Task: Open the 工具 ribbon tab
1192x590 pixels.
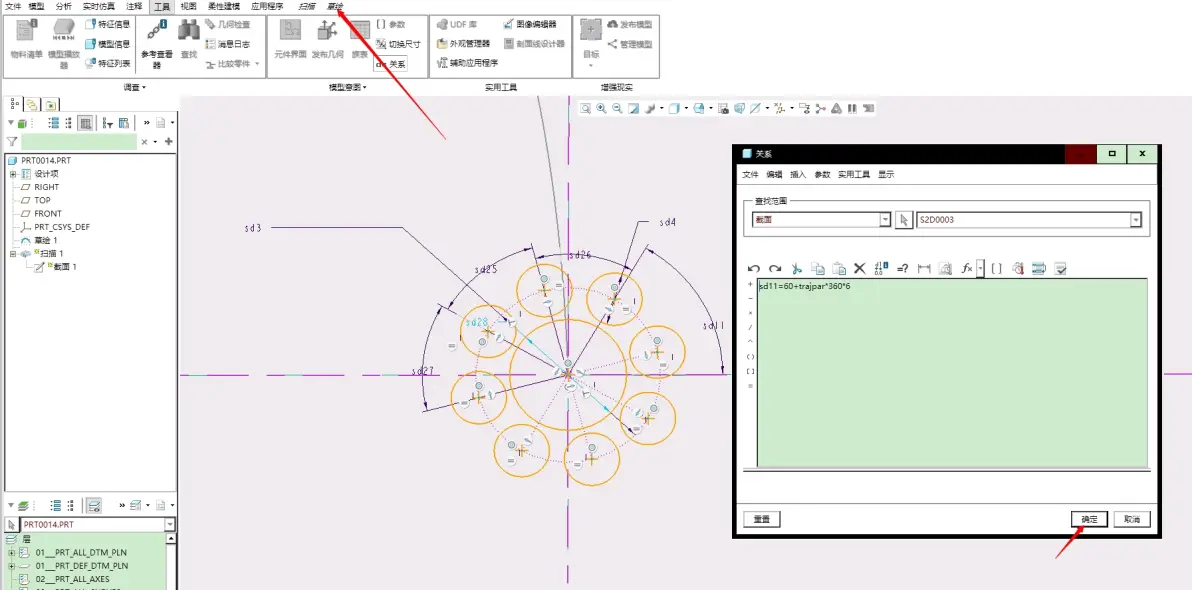Action: click(x=162, y=6)
